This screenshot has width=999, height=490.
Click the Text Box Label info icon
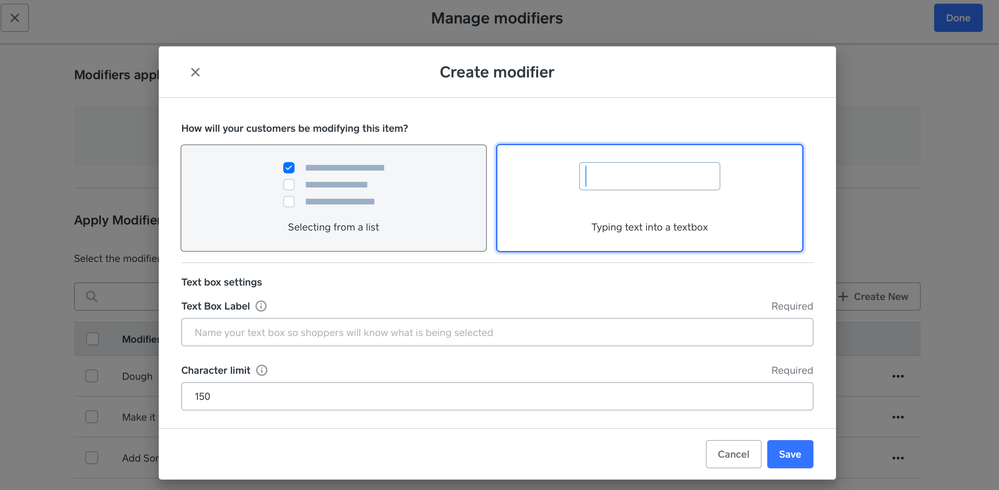tap(261, 306)
